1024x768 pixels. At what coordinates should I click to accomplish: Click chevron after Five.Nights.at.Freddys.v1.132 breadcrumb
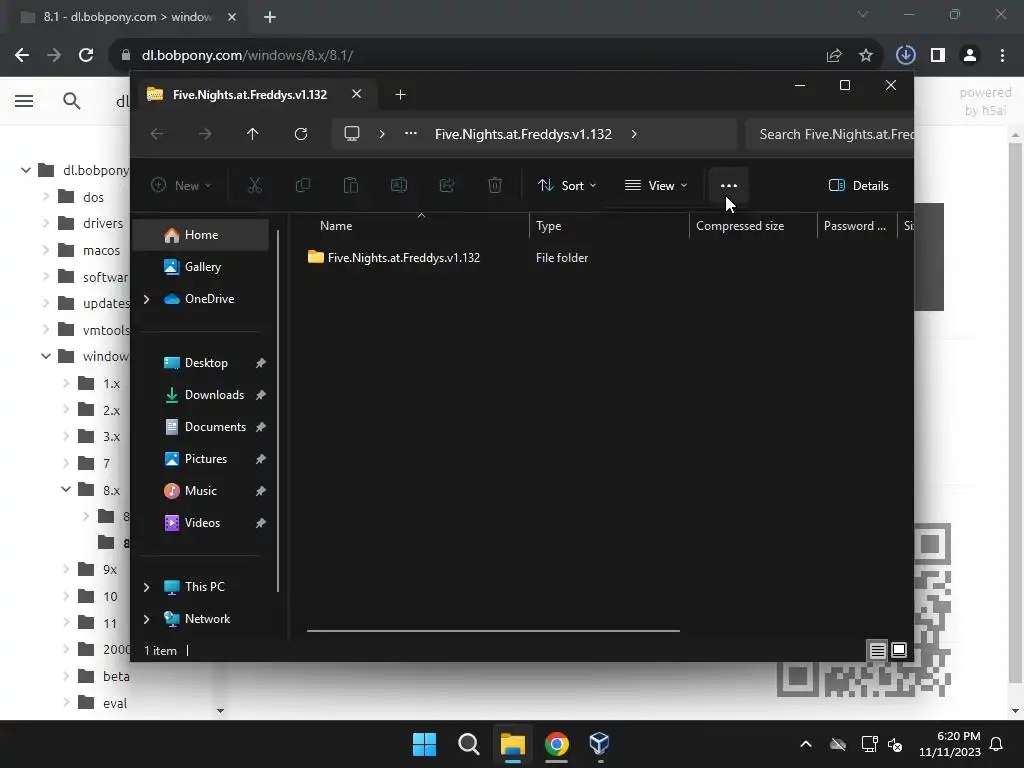point(634,134)
